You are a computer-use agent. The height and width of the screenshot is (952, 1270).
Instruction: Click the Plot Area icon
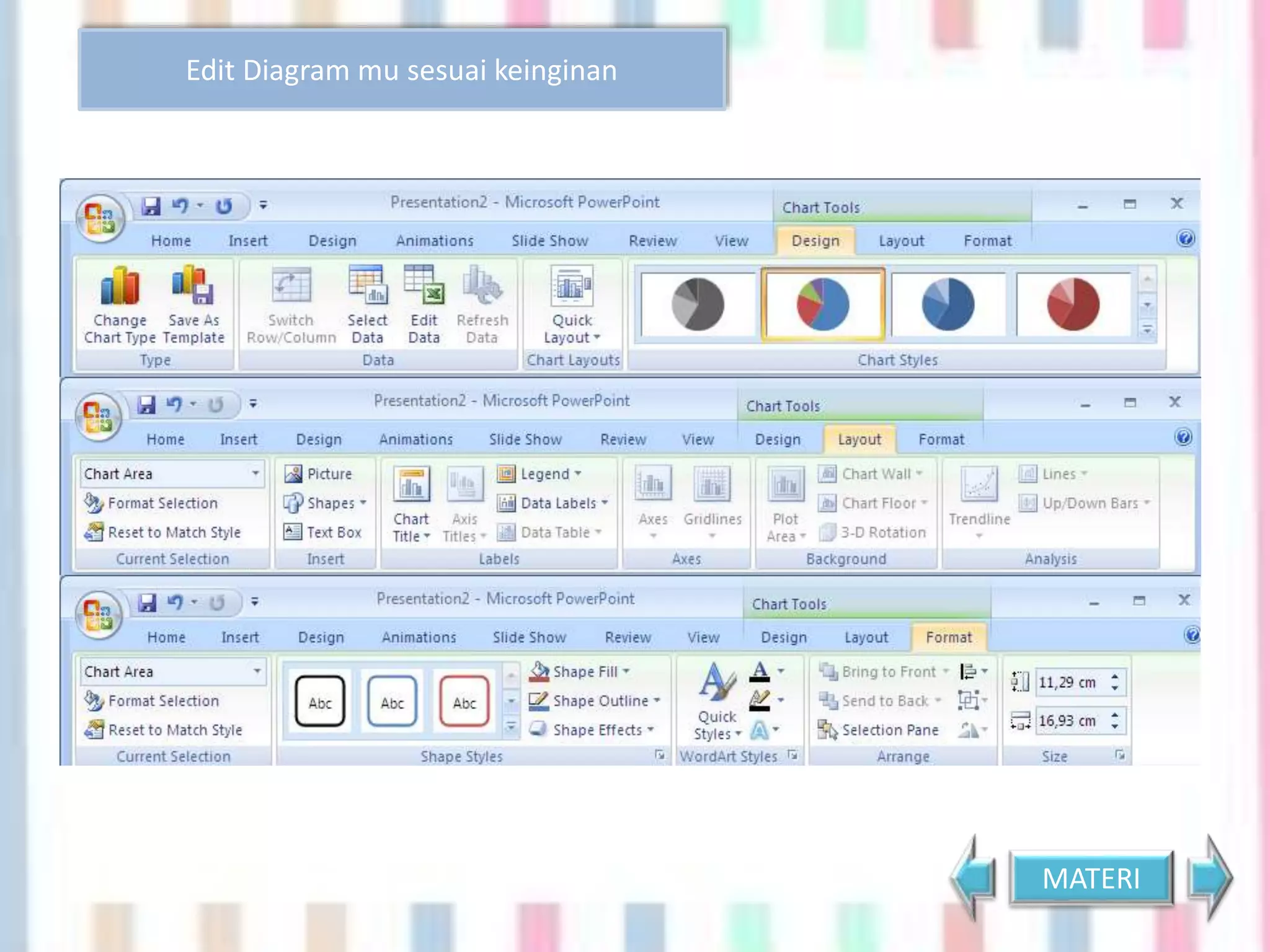786,505
